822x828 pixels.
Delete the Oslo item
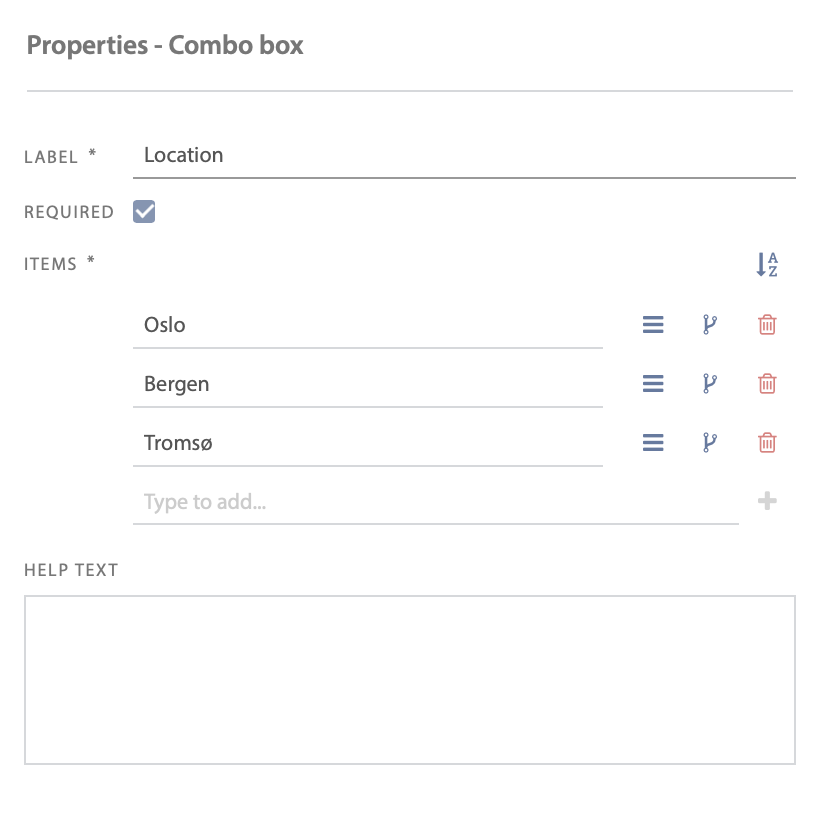point(767,325)
